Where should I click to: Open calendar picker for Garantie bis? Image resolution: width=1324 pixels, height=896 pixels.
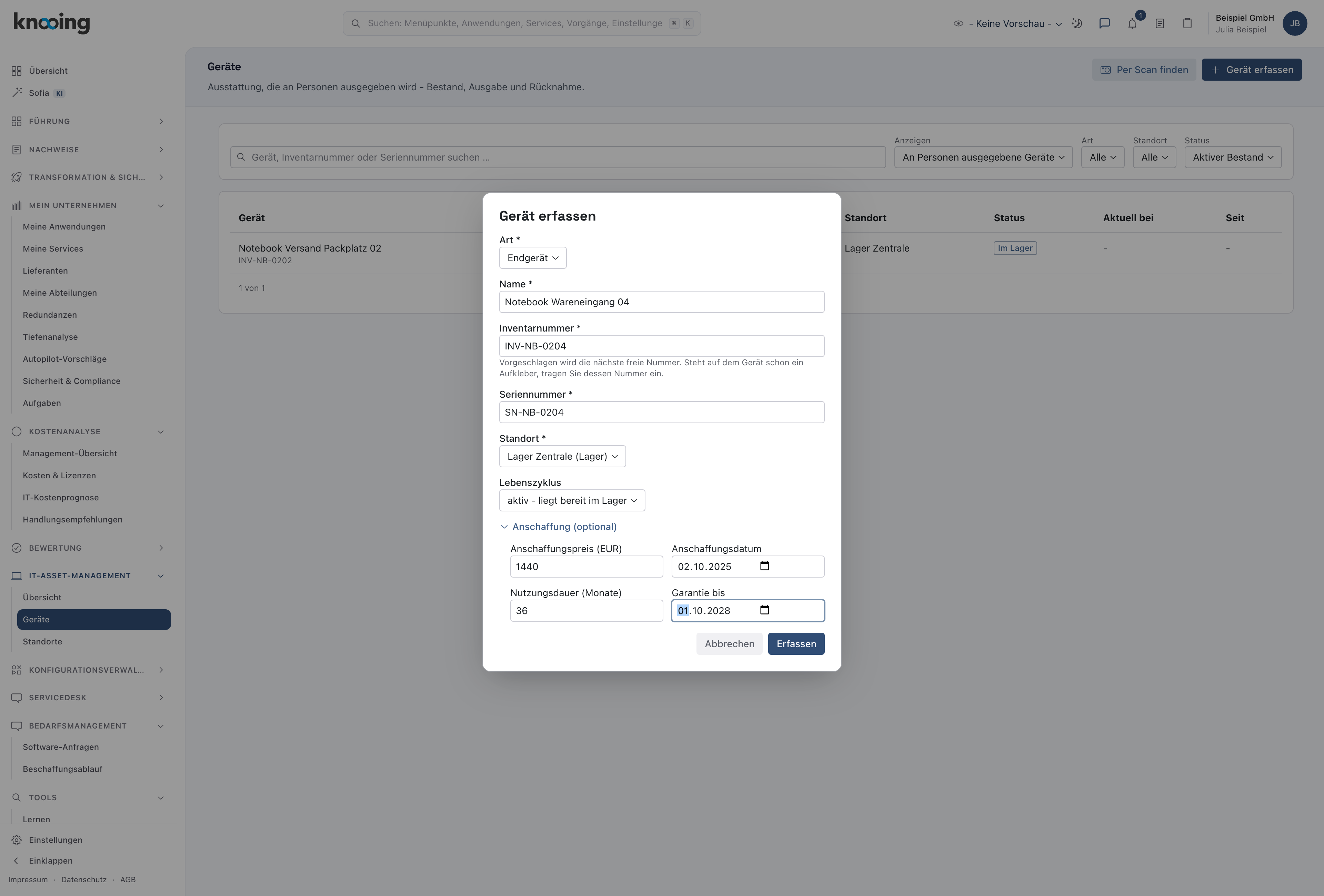(764, 610)
